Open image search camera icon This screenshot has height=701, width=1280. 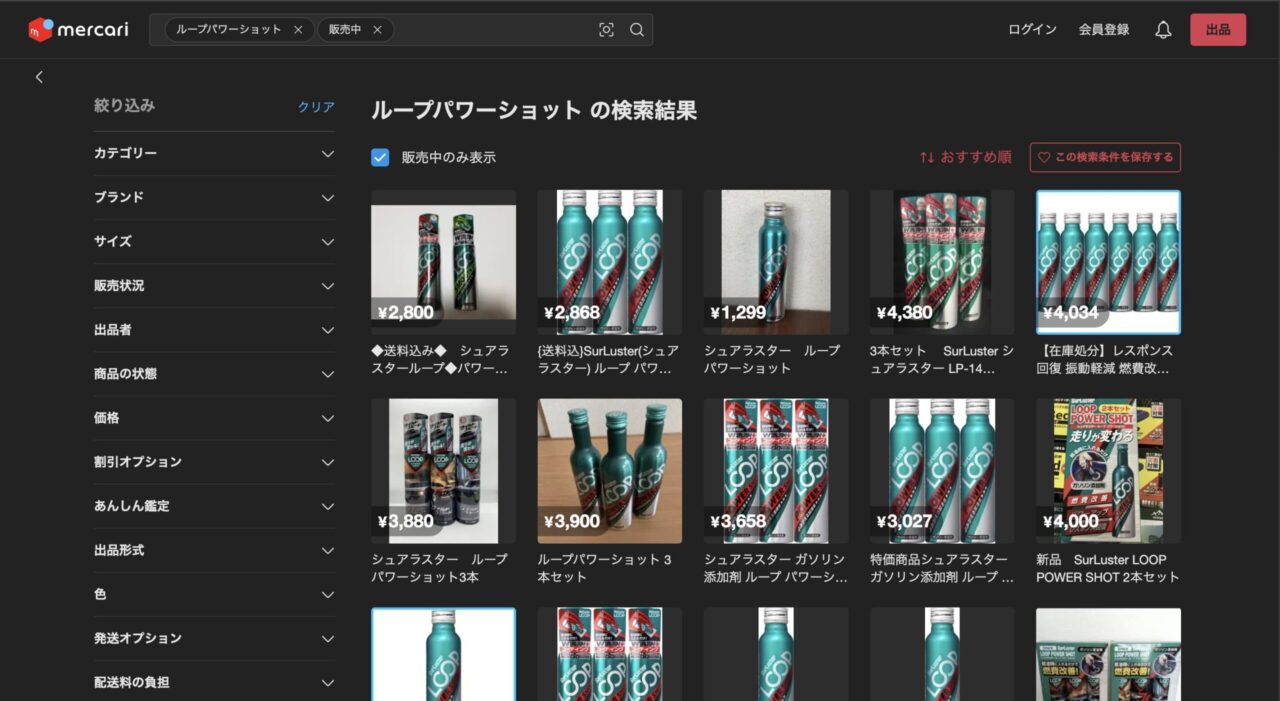pyautogui.click(x=606, y=30)
